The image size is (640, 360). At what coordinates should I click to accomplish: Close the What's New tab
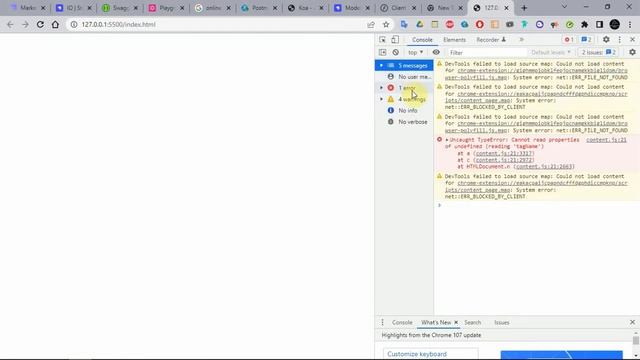456,322
